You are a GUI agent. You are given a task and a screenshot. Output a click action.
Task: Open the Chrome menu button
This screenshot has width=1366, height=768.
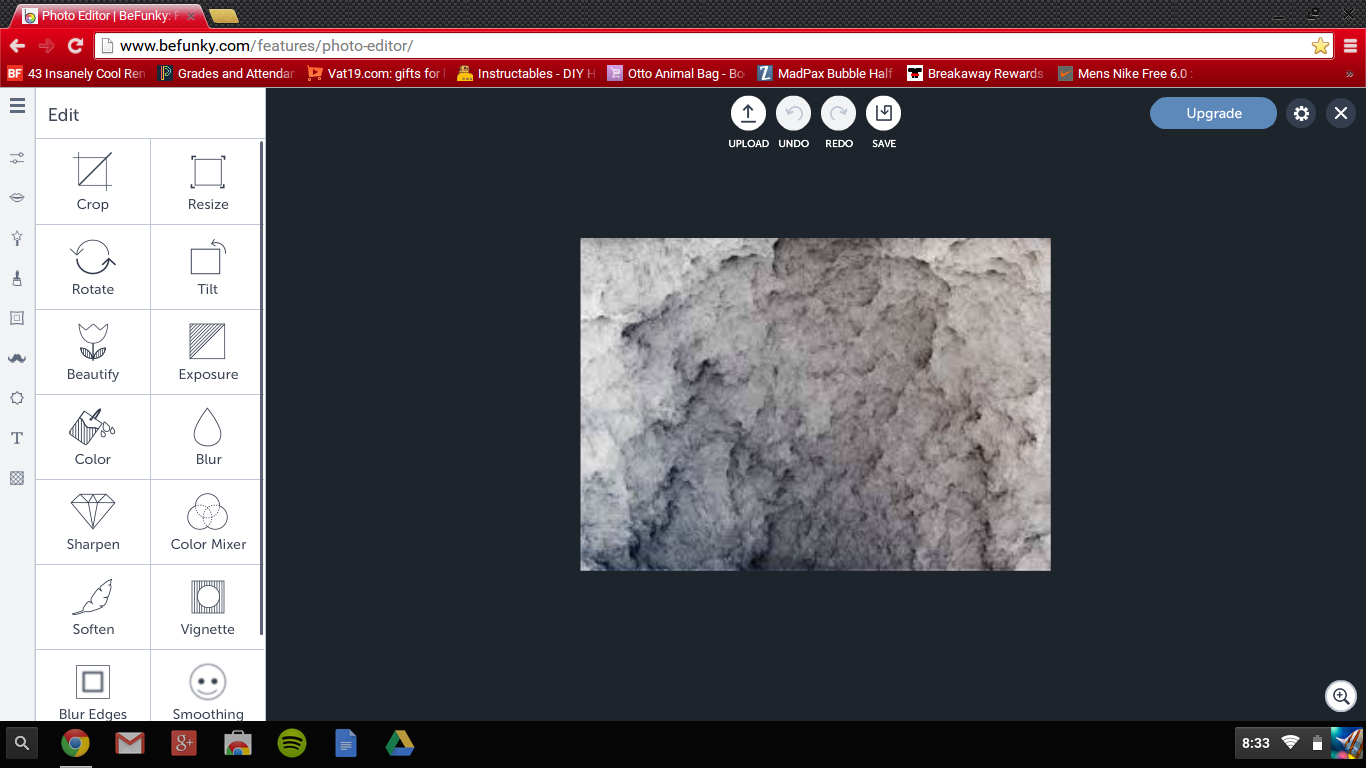[1350, 46]
